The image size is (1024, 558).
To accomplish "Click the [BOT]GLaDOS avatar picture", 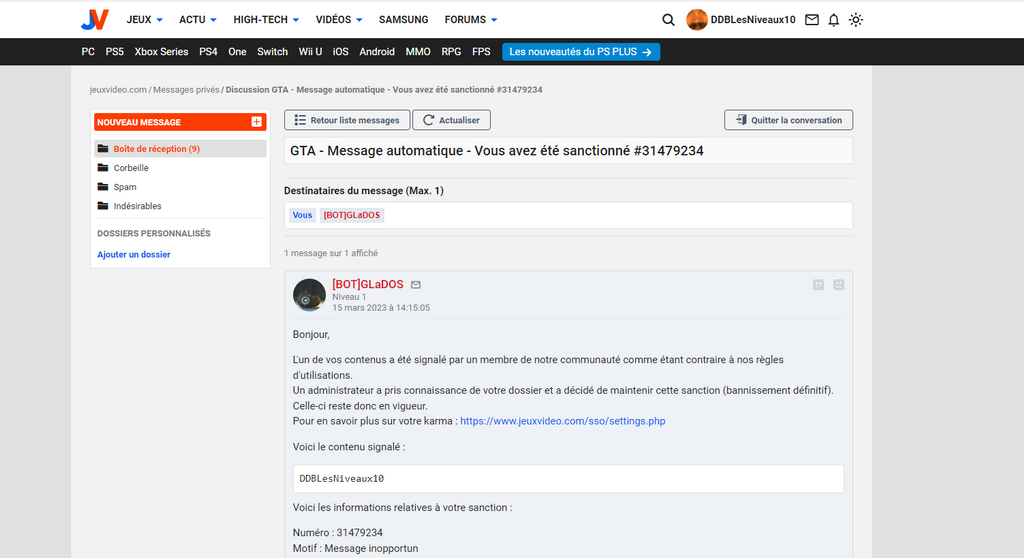I will [x=309, y=295].
